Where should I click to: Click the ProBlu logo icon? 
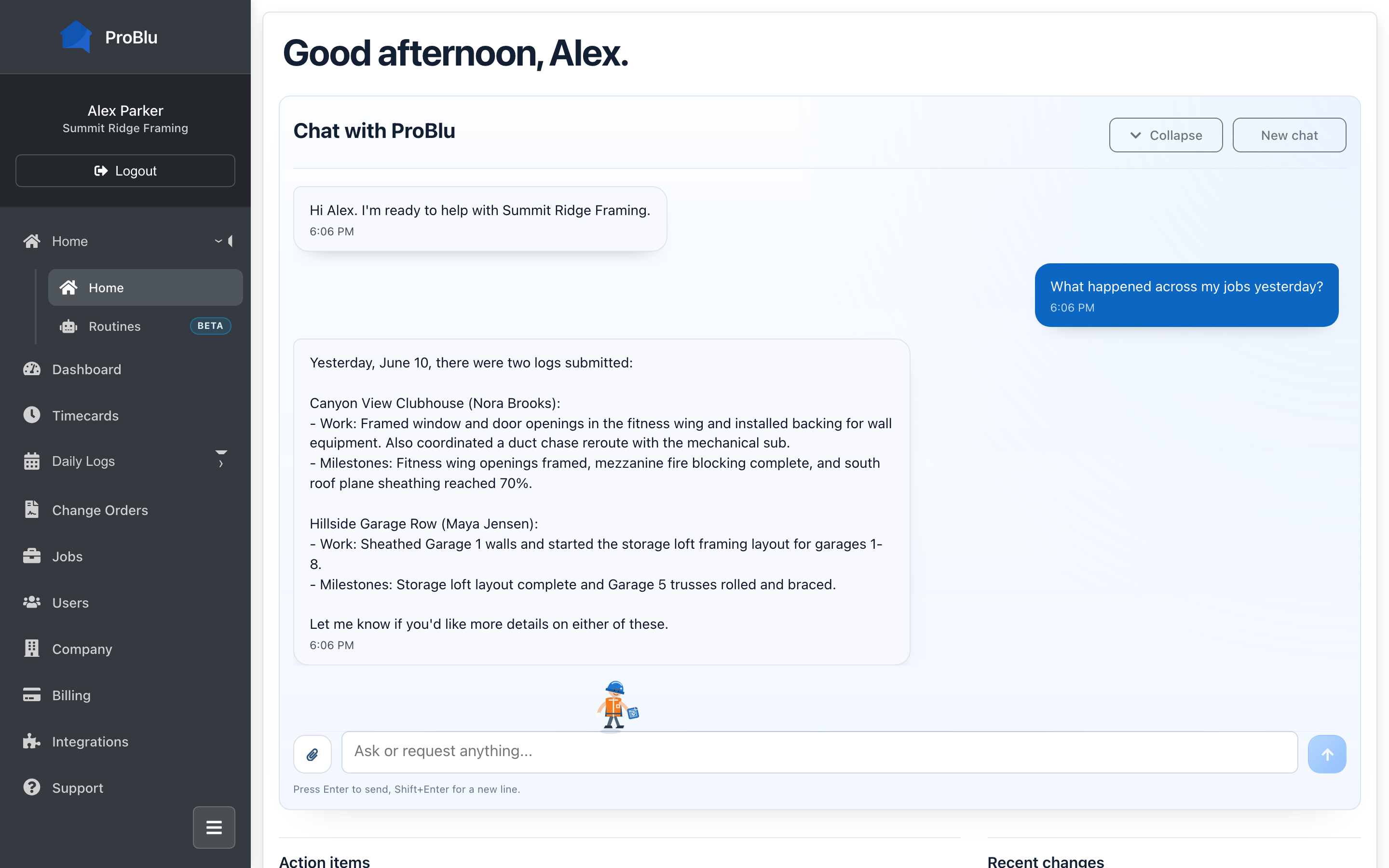click(76, 37)
